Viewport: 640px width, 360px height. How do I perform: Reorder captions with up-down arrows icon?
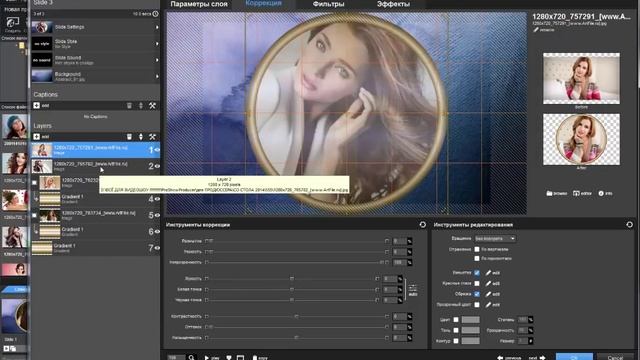click(141, 106)
